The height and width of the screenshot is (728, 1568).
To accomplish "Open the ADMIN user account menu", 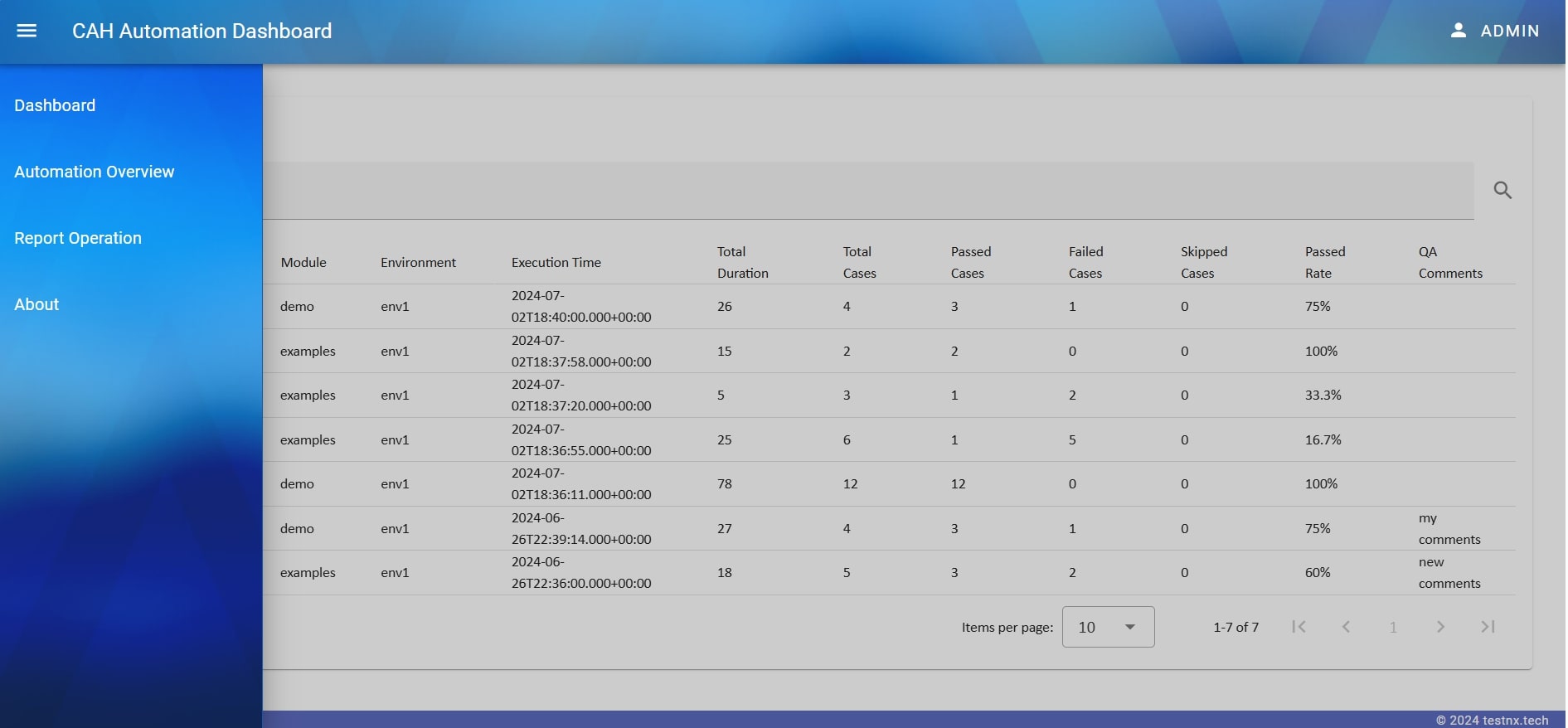I will 1494,31.
